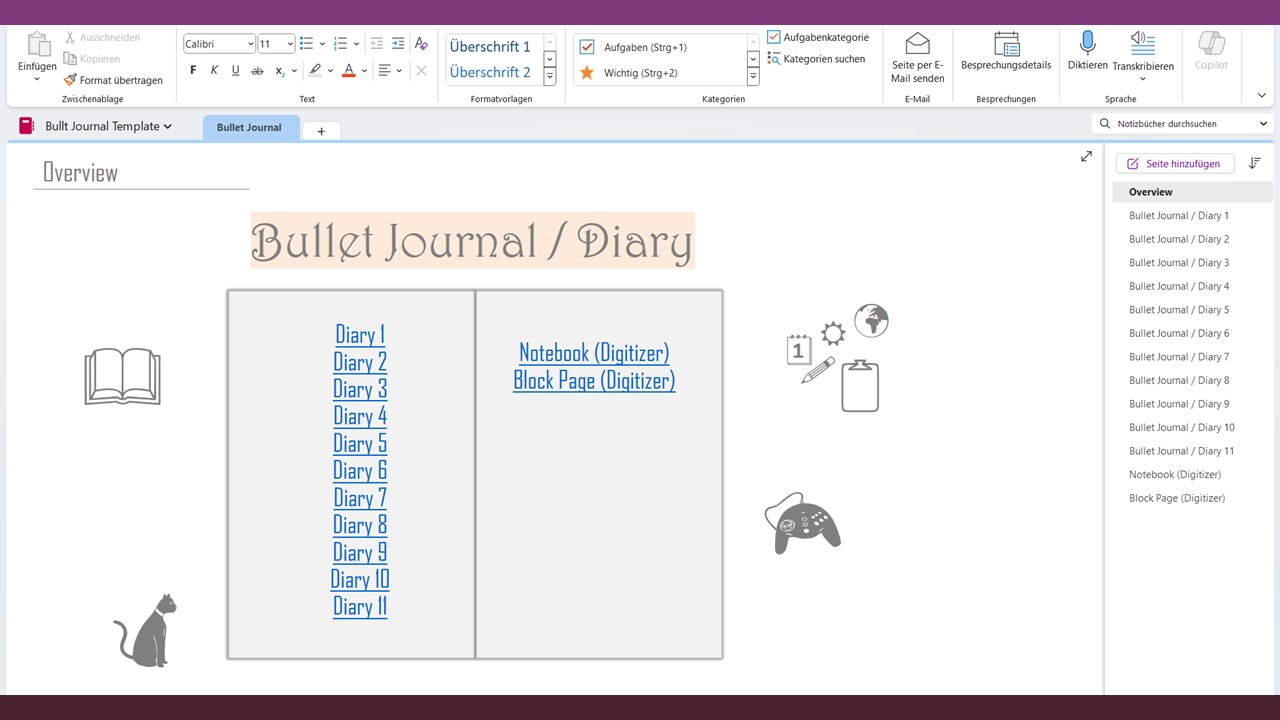Click the Transkribieren icon
1280x720 pixels.
1143,43
